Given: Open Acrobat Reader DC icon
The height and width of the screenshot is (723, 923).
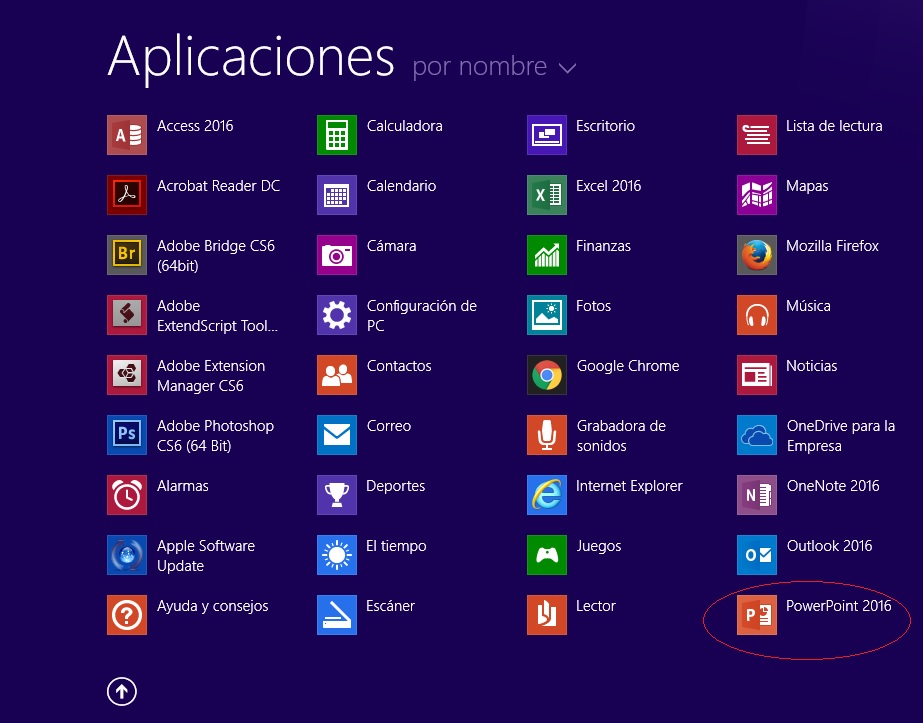Looking at the screenshot, I should [x=127, y=195].
